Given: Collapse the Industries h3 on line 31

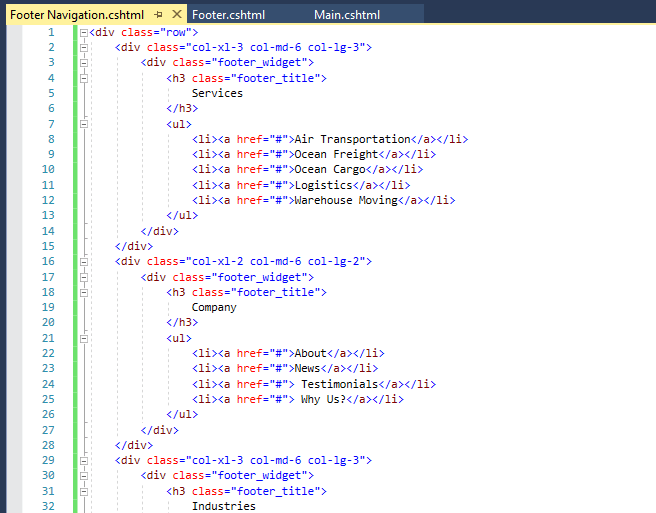Looking at the screenshot, I should coord(82,491).
